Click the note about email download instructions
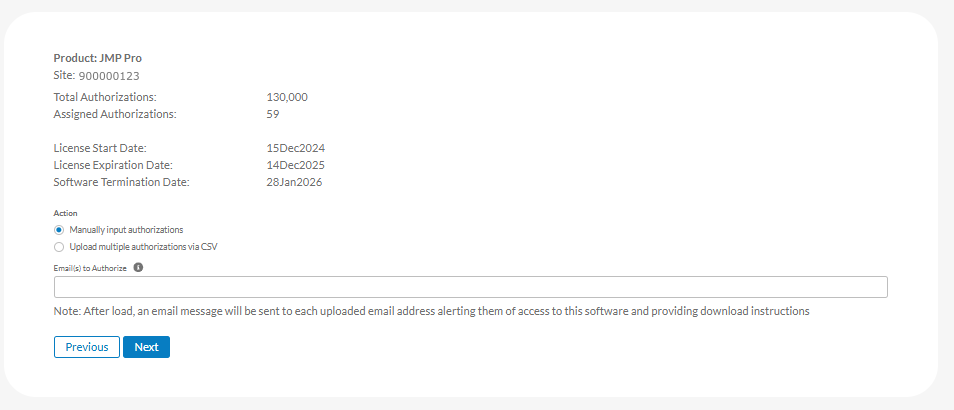The width and height of the screenshot is (954, 410). [431, 311]
